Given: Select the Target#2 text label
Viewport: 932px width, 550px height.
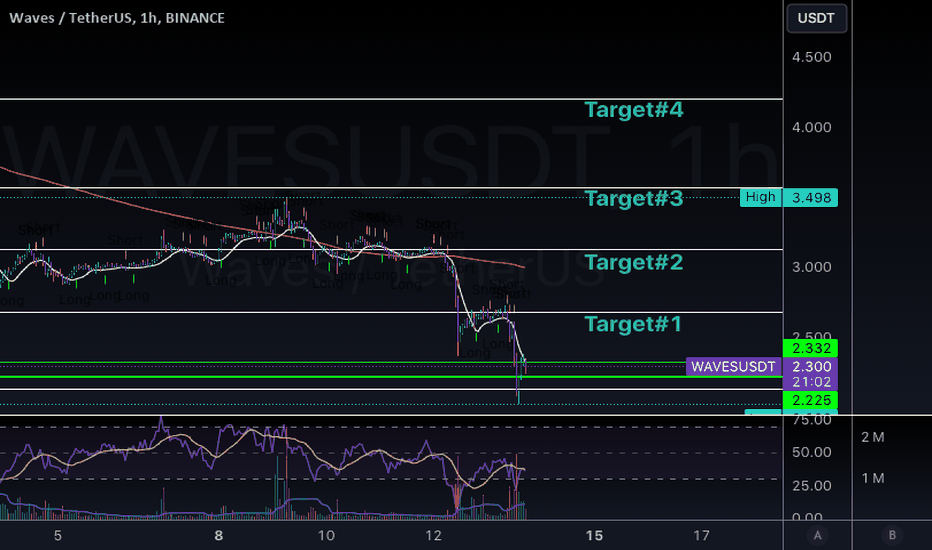Looking at the screenshot, I should (x=634, y=262).
